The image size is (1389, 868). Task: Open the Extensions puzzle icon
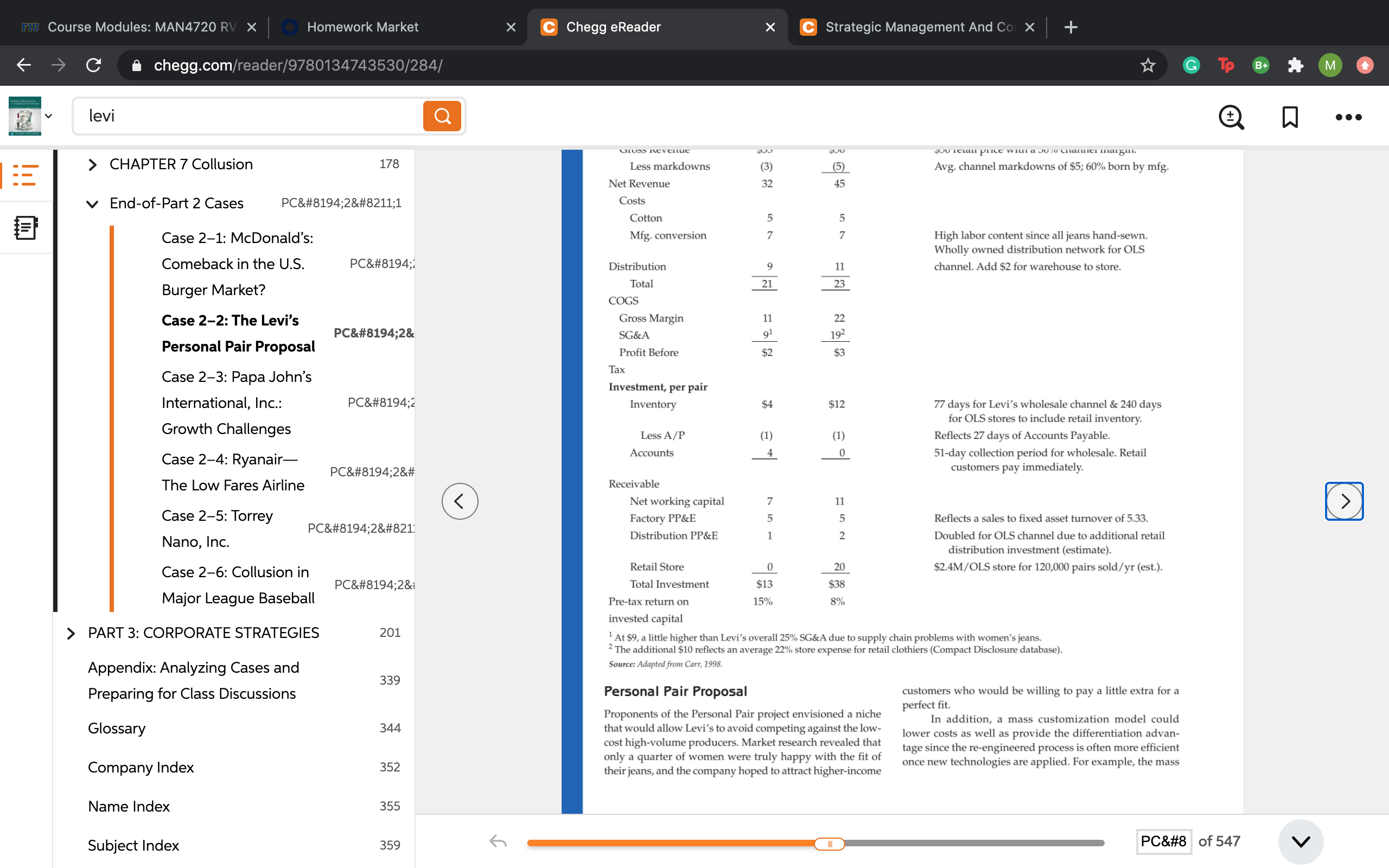1296,65
